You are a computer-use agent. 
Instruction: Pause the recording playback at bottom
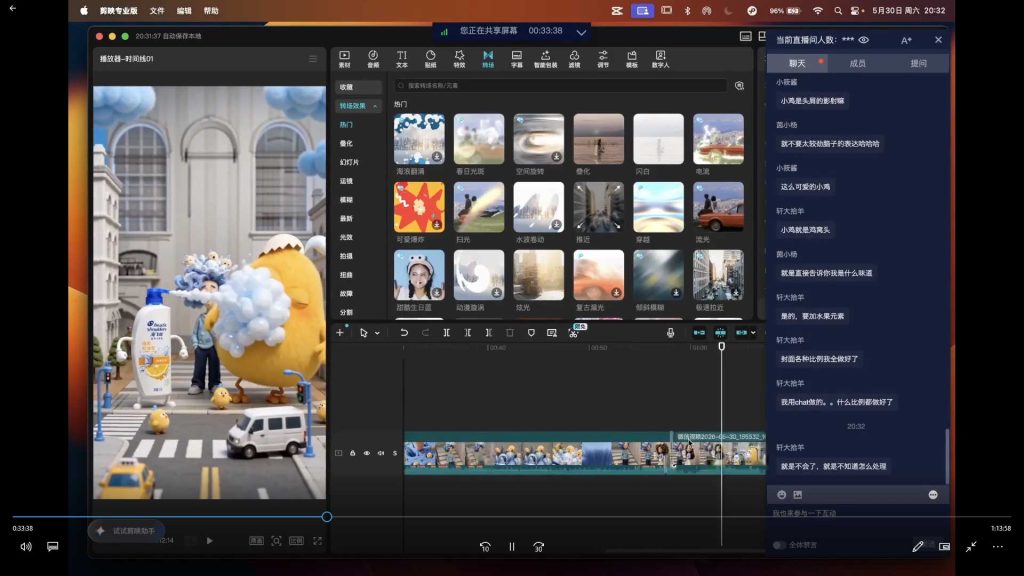click(x=512, y=547)
